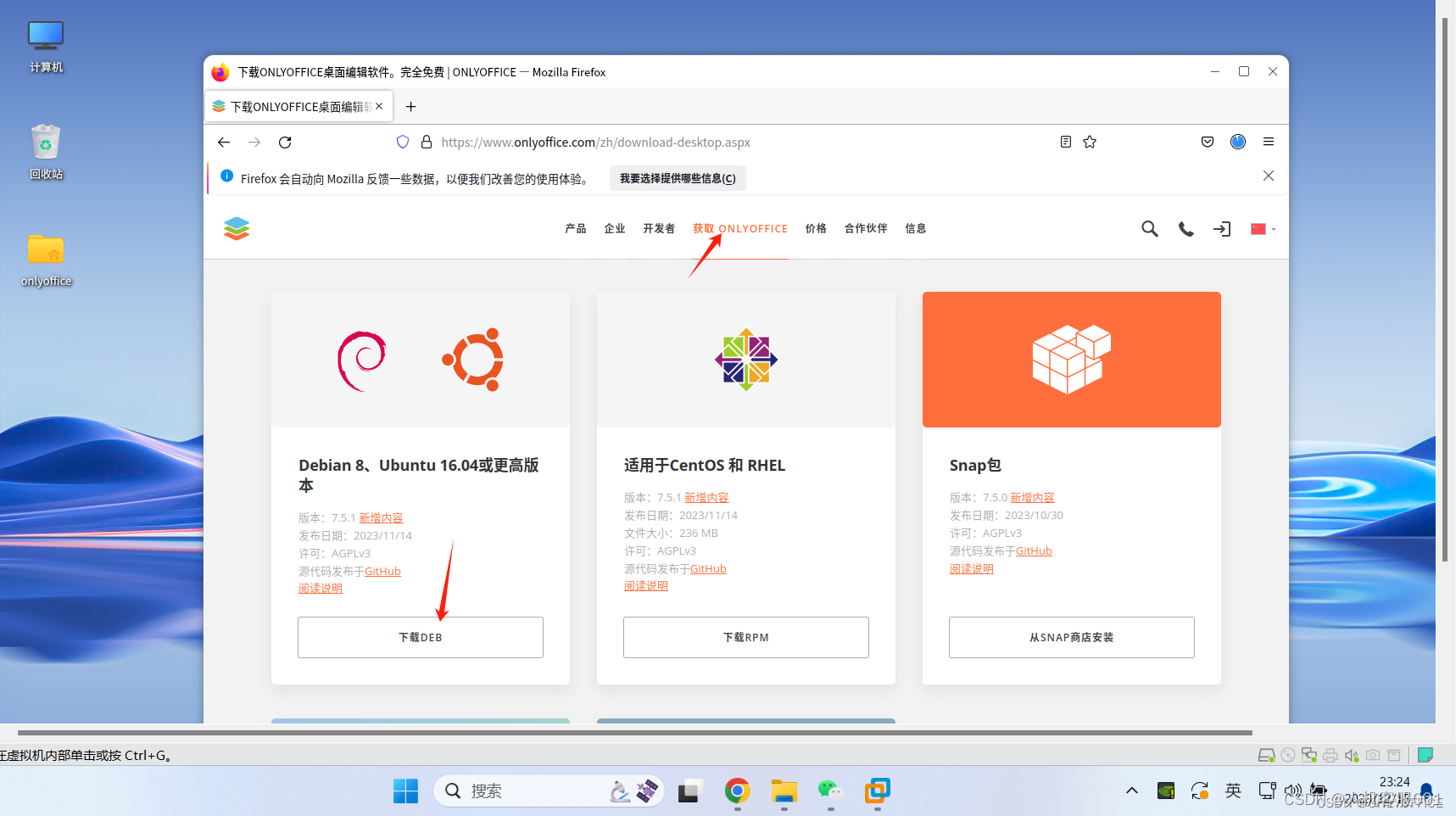Open the website search icon
Screen dimensions: 1456x816
coord(1150,228)
